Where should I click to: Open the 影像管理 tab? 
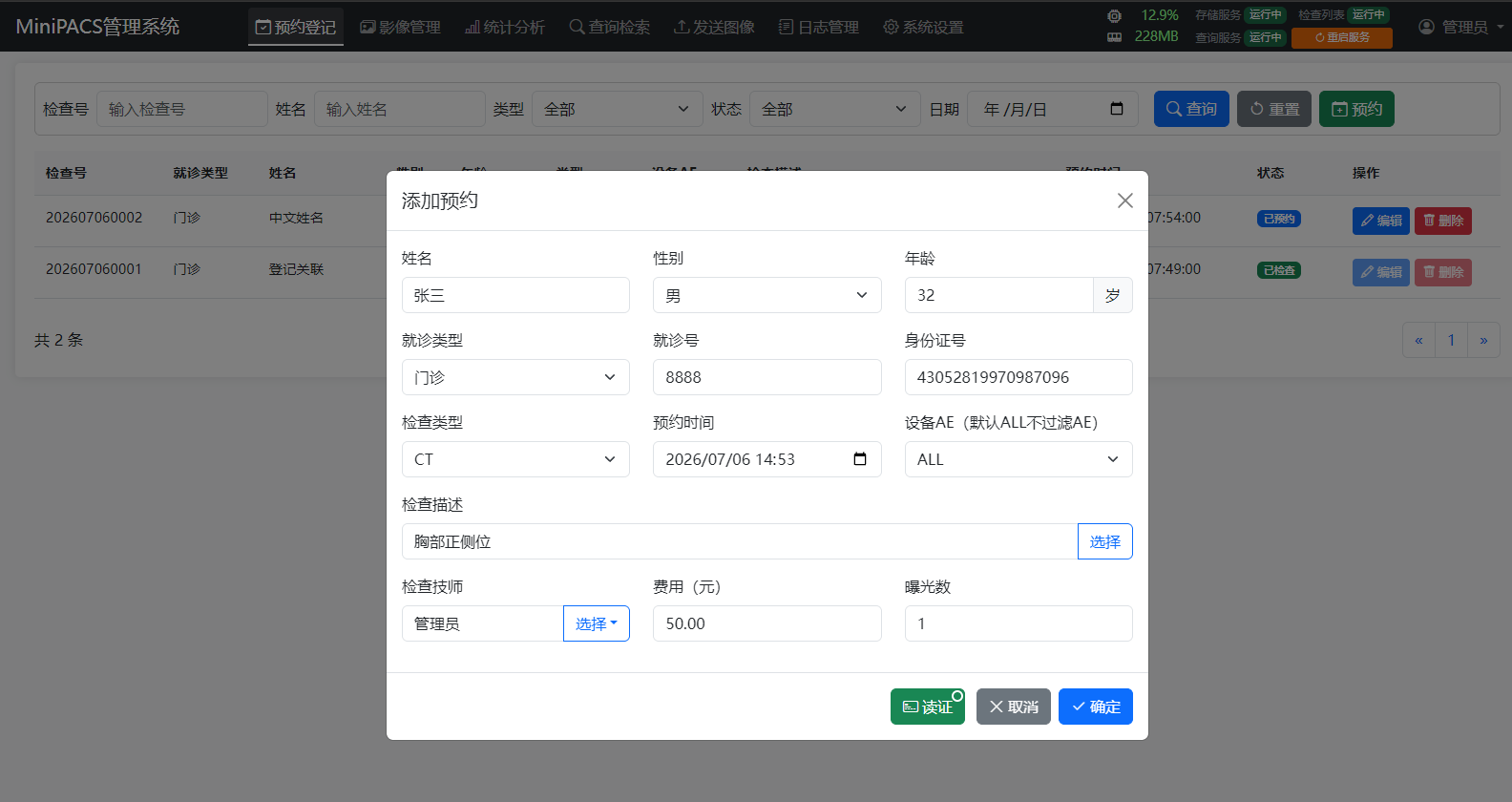(400, 27)
